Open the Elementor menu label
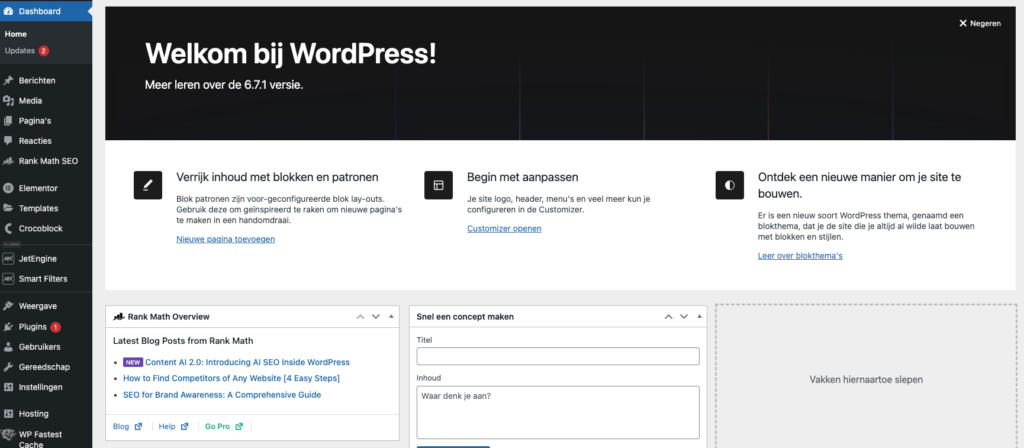Image resolution: width=1024 pixels, height=448 pixels. tap(39, 188)
